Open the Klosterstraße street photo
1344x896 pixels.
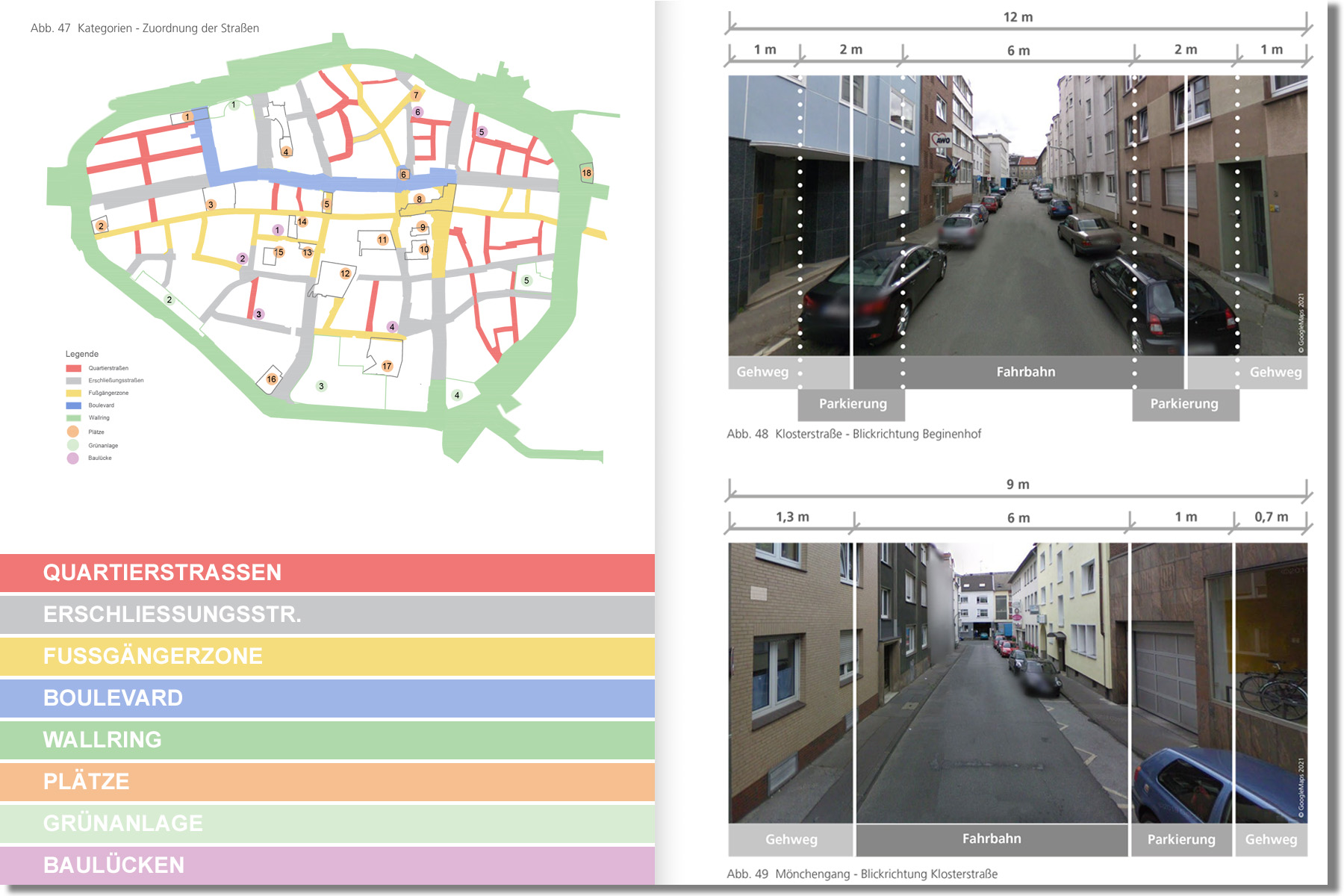click(x=1017, y=215)
